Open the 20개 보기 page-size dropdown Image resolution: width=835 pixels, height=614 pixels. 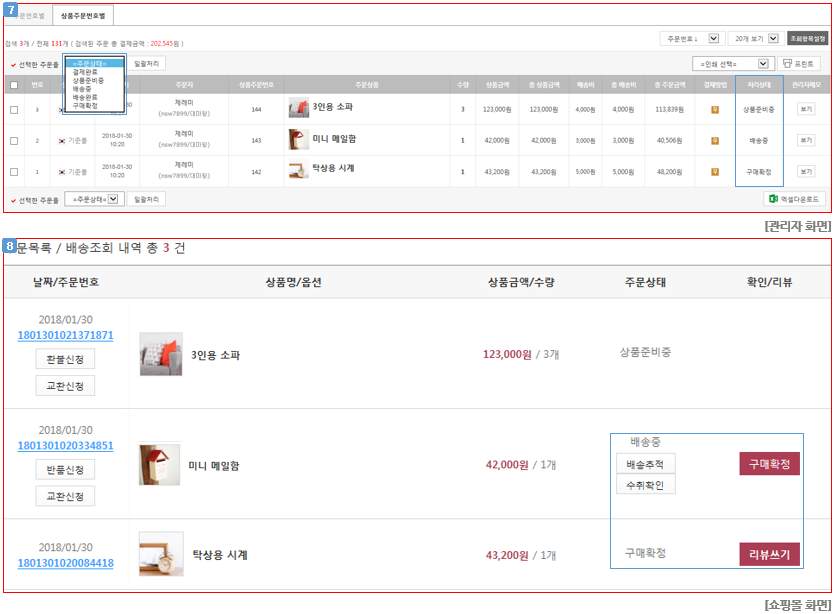point(754,38)
